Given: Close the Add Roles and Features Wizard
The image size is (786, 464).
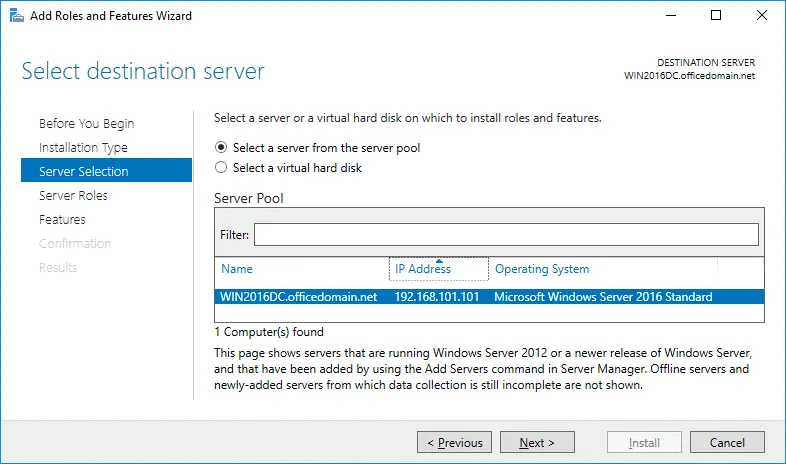Looking at the screenshot, I should tap(762, 16).
